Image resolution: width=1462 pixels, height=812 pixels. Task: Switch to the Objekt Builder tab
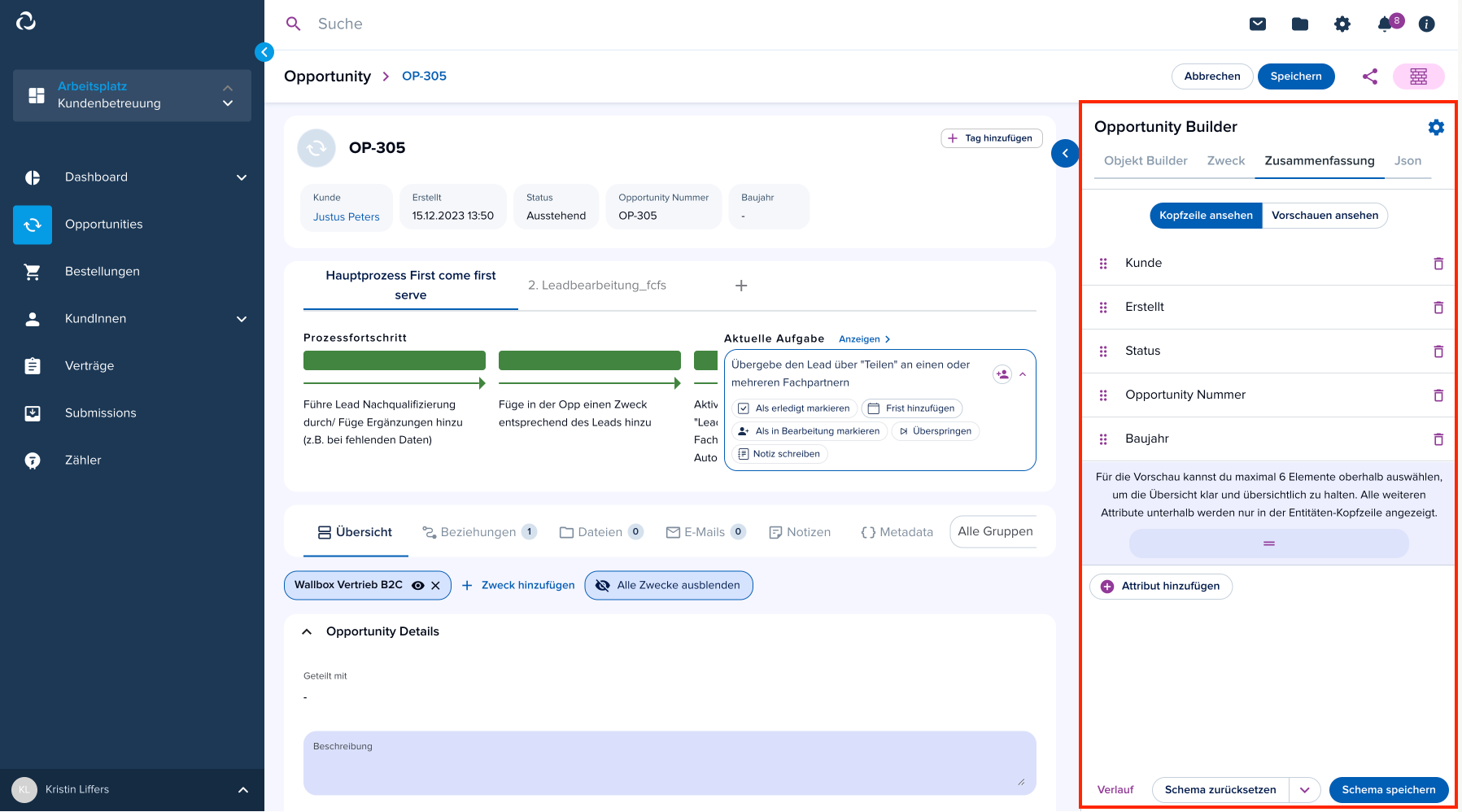point(1146,161)
